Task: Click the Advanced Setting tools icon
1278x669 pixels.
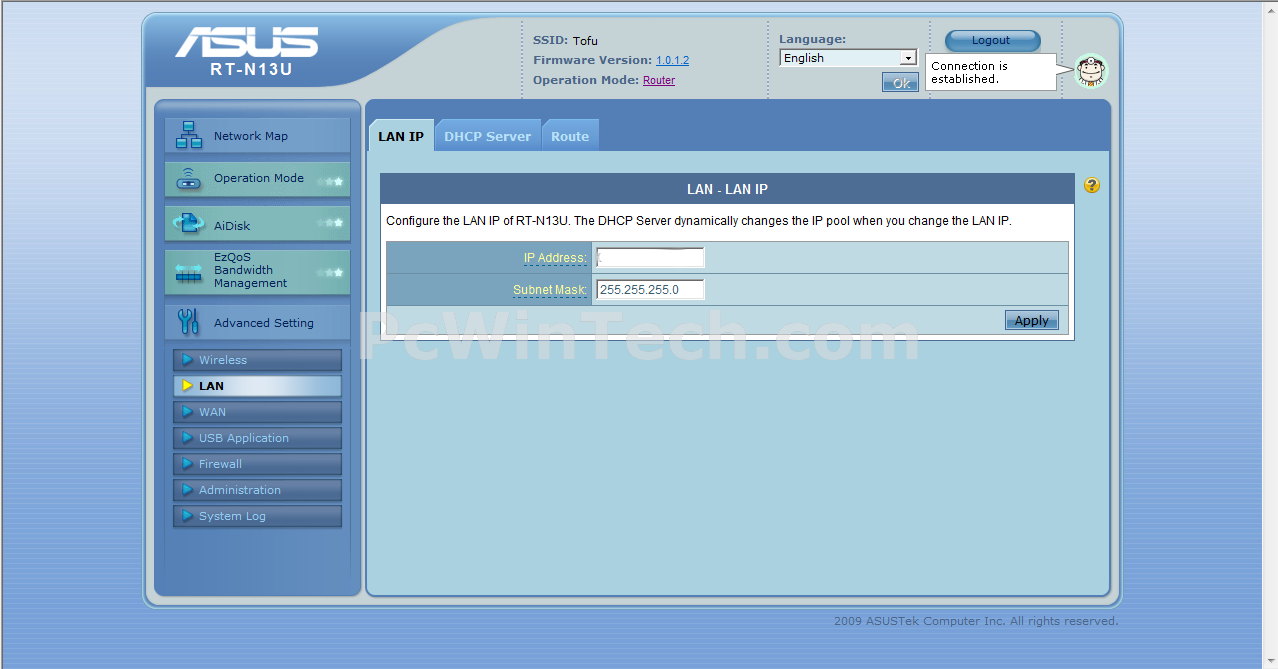Action: pos(188,322)
